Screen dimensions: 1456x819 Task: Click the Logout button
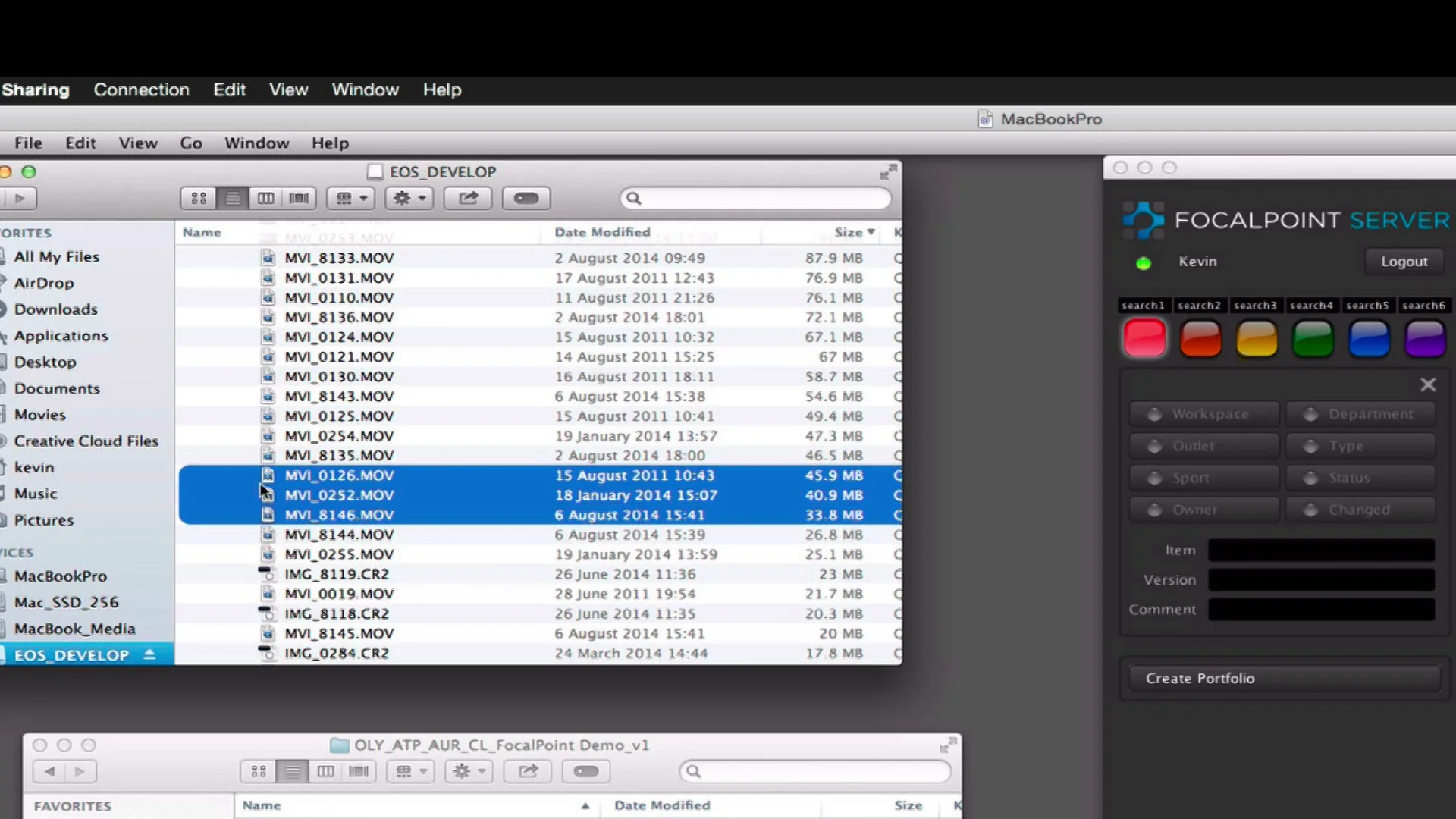1404,261
